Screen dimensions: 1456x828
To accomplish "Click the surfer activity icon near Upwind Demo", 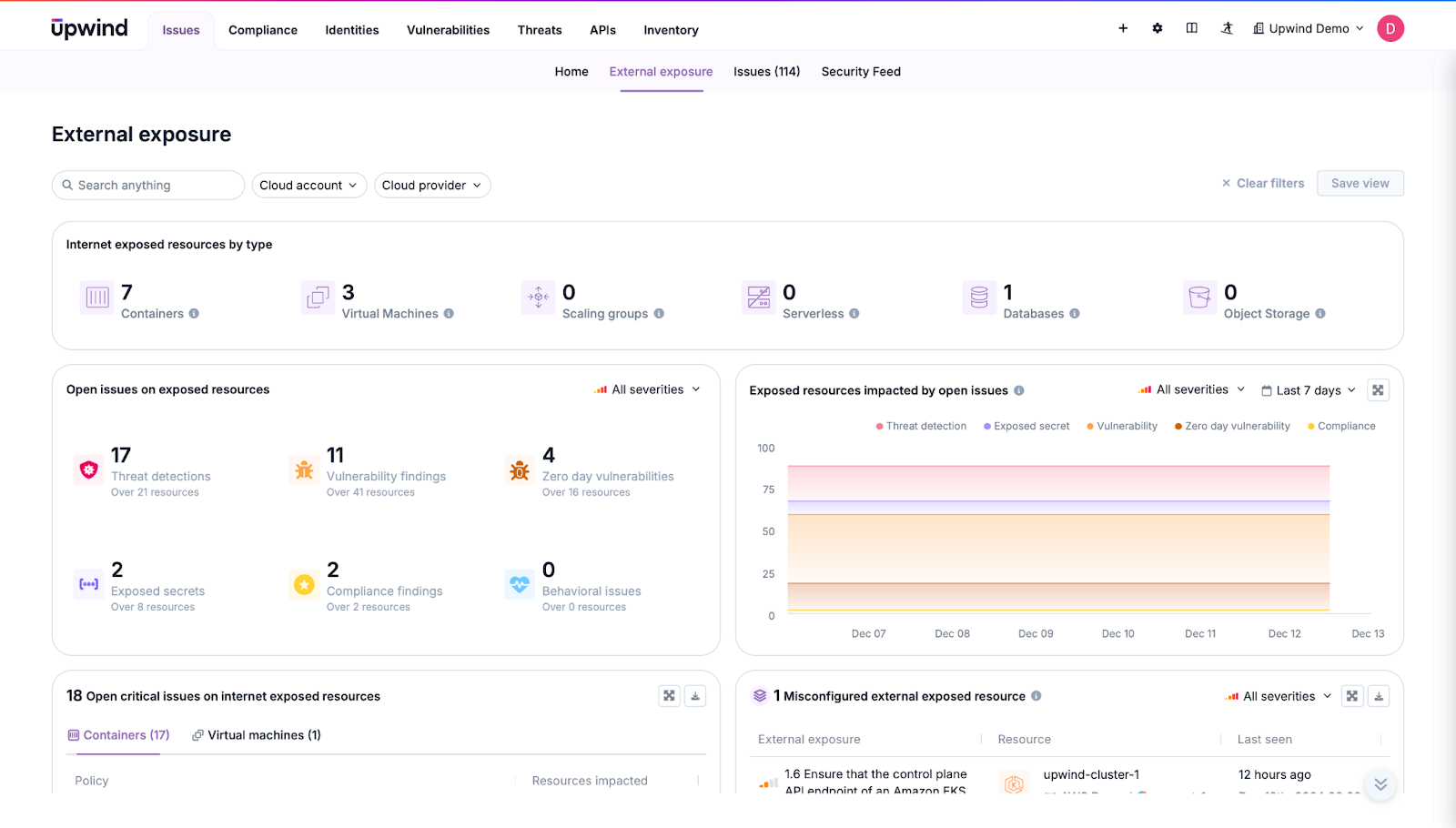I will [1227, 28].
